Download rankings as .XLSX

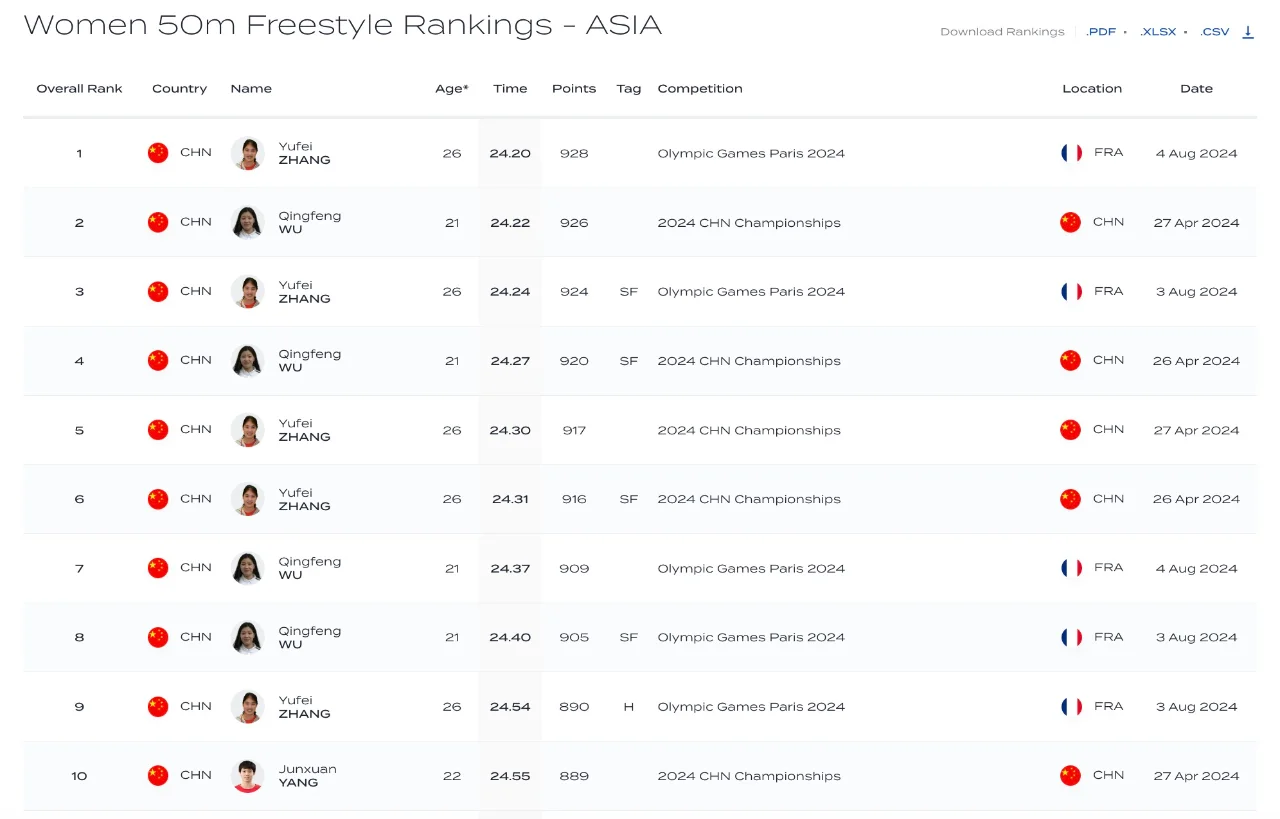pos(1158,32)
